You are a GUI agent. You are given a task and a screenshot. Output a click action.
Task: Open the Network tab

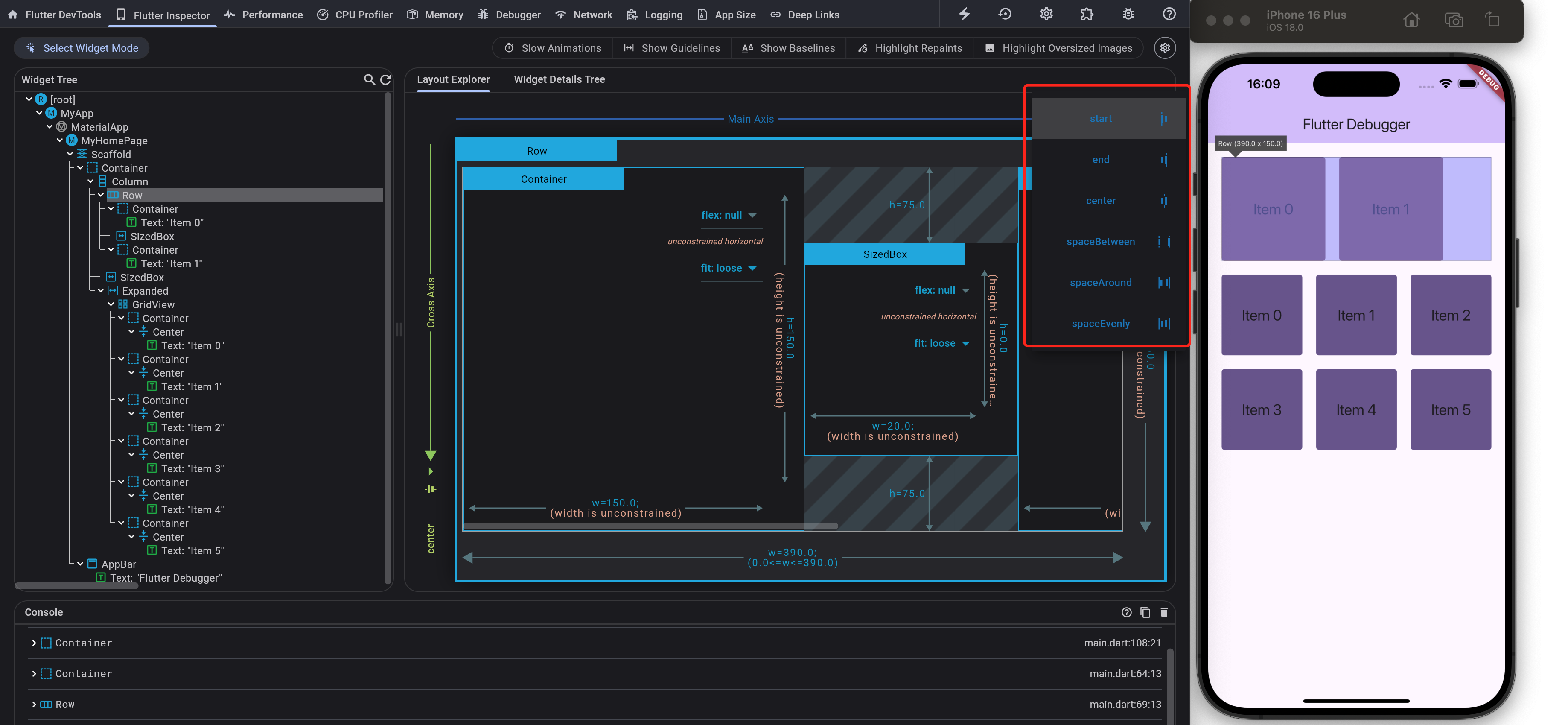[x=584, y=15]
